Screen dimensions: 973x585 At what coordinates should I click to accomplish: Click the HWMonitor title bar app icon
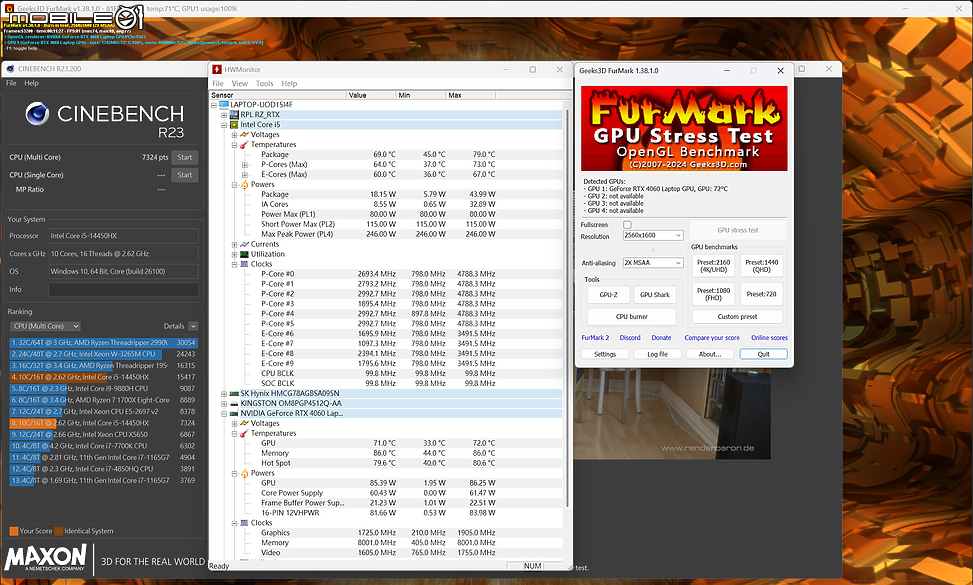coord(217,69)
